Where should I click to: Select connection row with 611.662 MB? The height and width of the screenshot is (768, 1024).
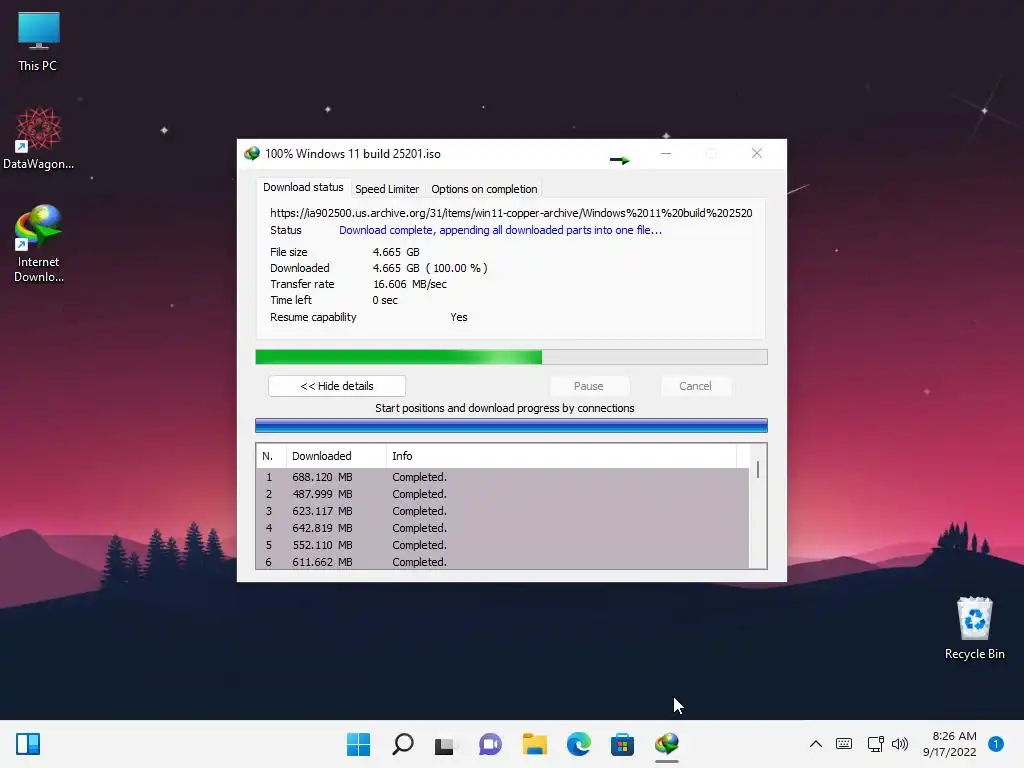[503, 562]
